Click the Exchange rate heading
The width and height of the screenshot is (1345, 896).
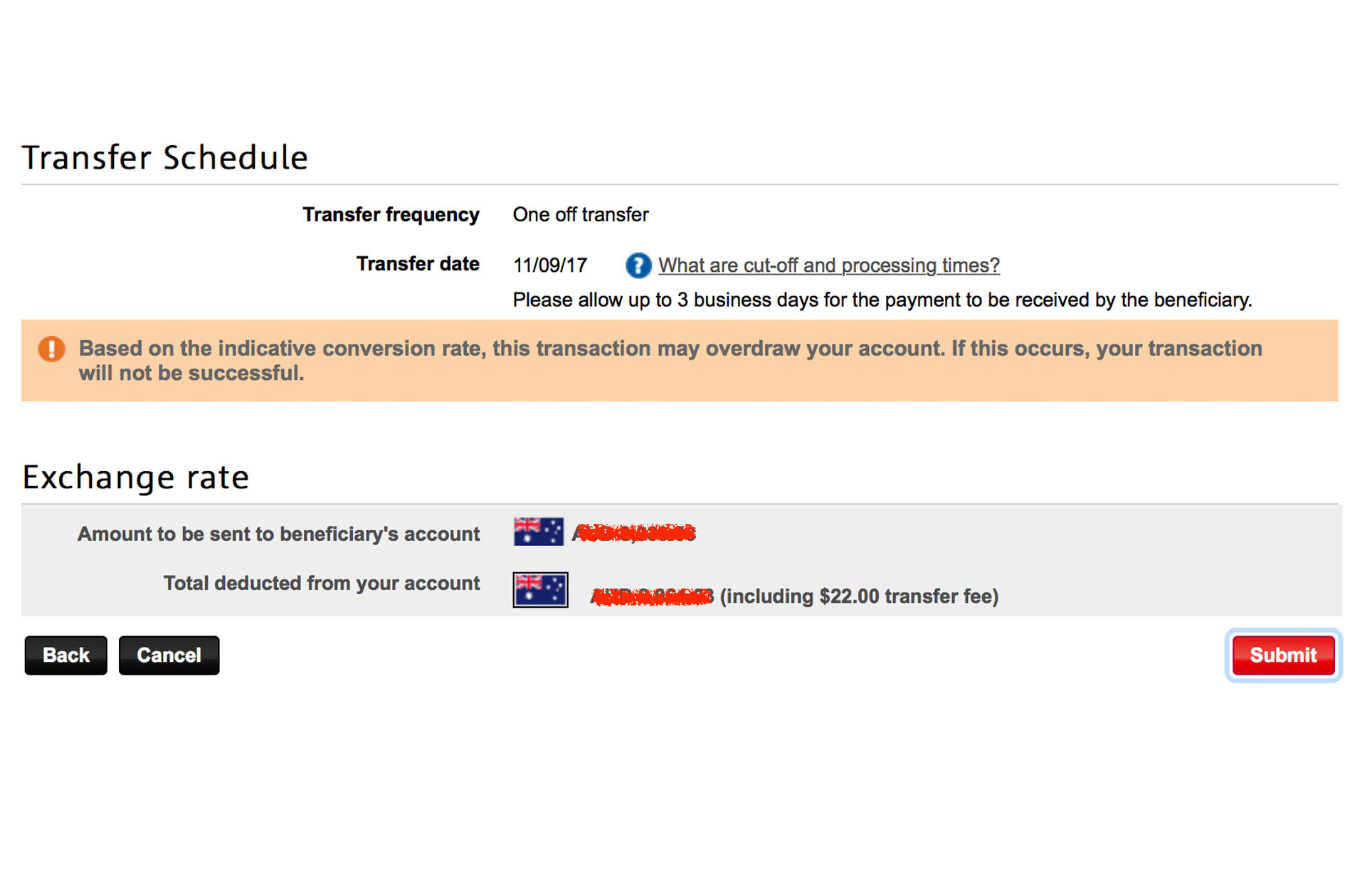pos(136,477)
